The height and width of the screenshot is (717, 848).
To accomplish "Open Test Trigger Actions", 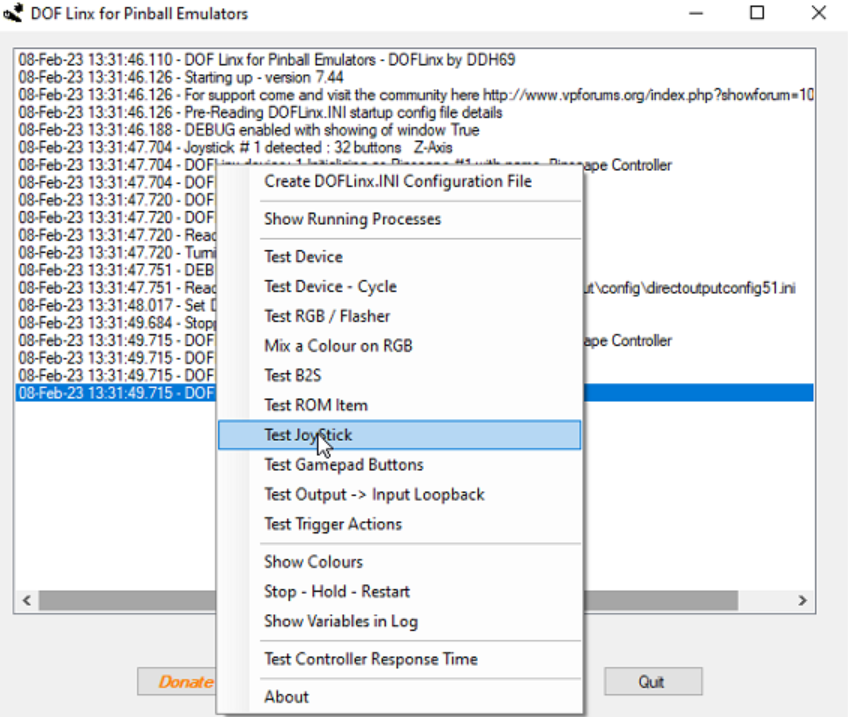I will (399, 525).
